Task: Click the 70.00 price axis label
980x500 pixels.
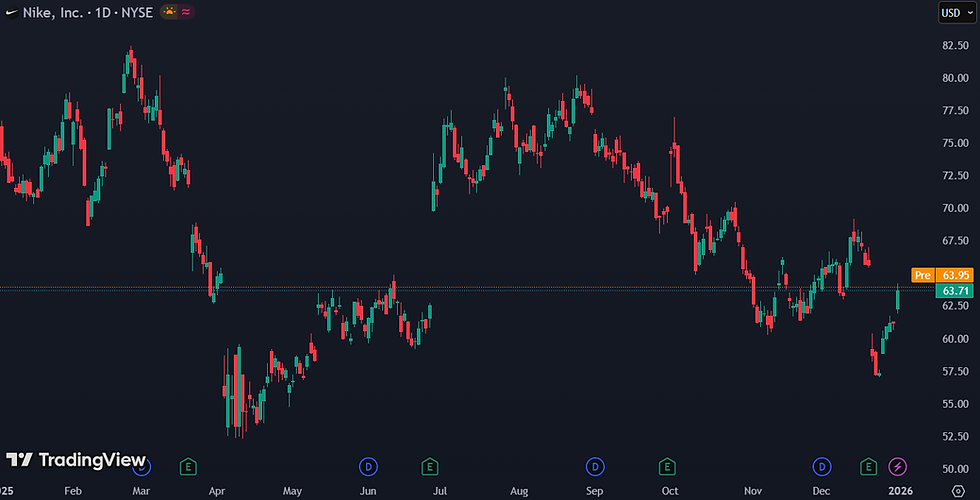Action: (955, 208)
